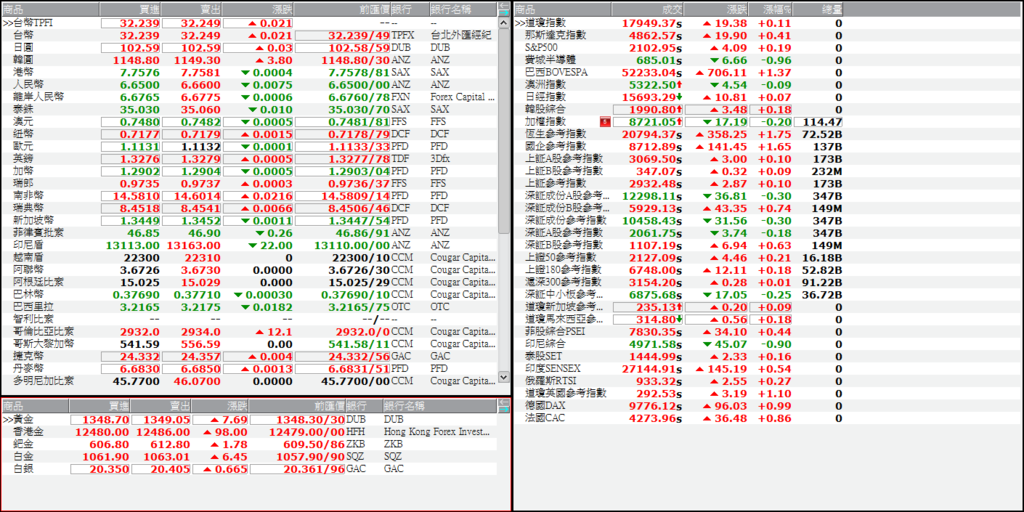Click the 商品 header in gold panel
The image size is (1024, 512).
coord(35,406)
